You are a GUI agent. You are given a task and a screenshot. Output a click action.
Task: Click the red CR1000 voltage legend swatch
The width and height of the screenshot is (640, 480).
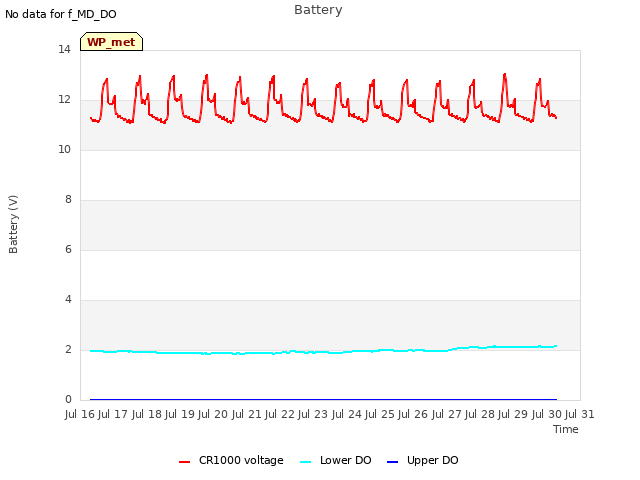click(184, 462)
